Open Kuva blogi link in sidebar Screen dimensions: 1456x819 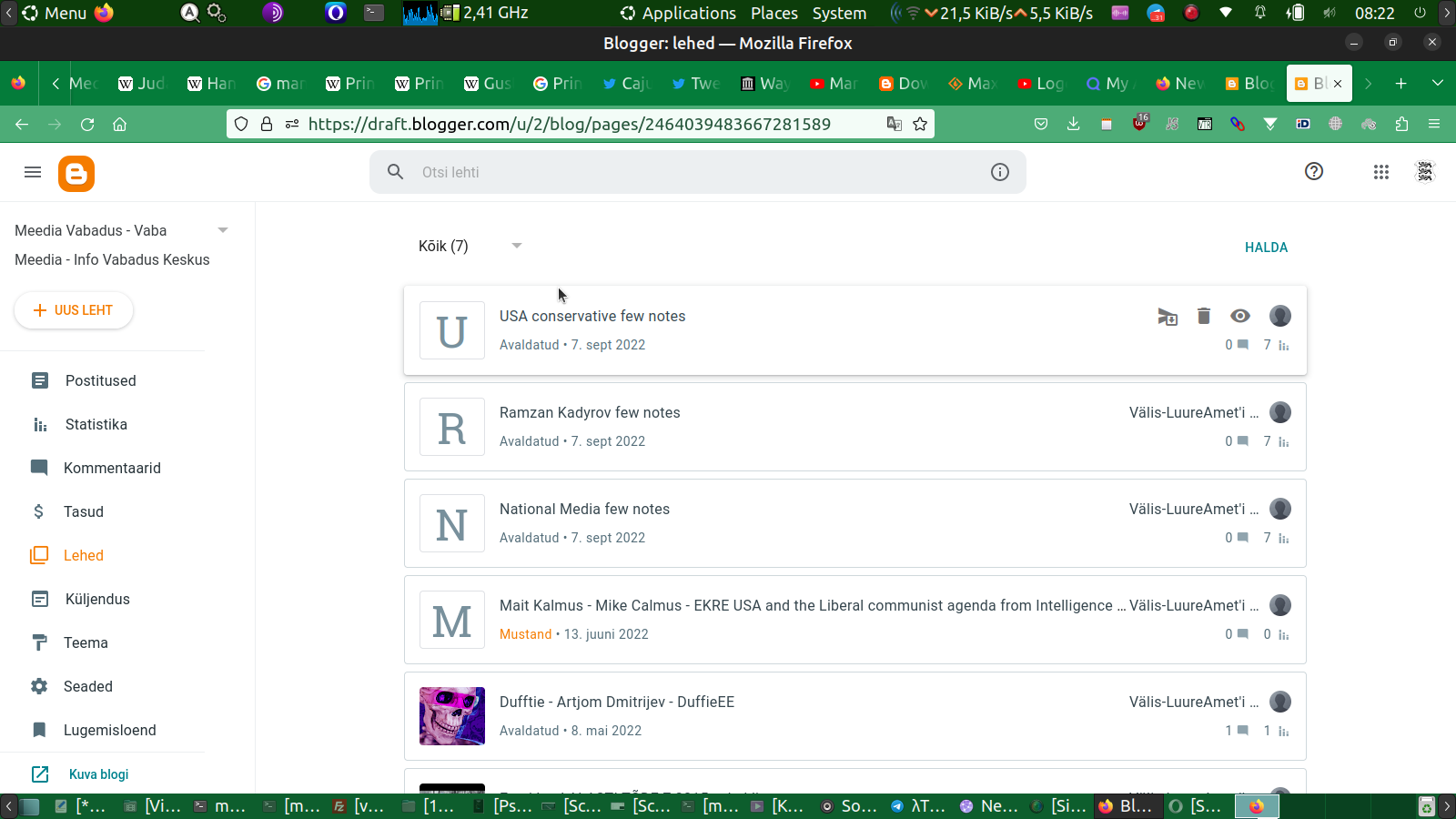pos(98,774)
